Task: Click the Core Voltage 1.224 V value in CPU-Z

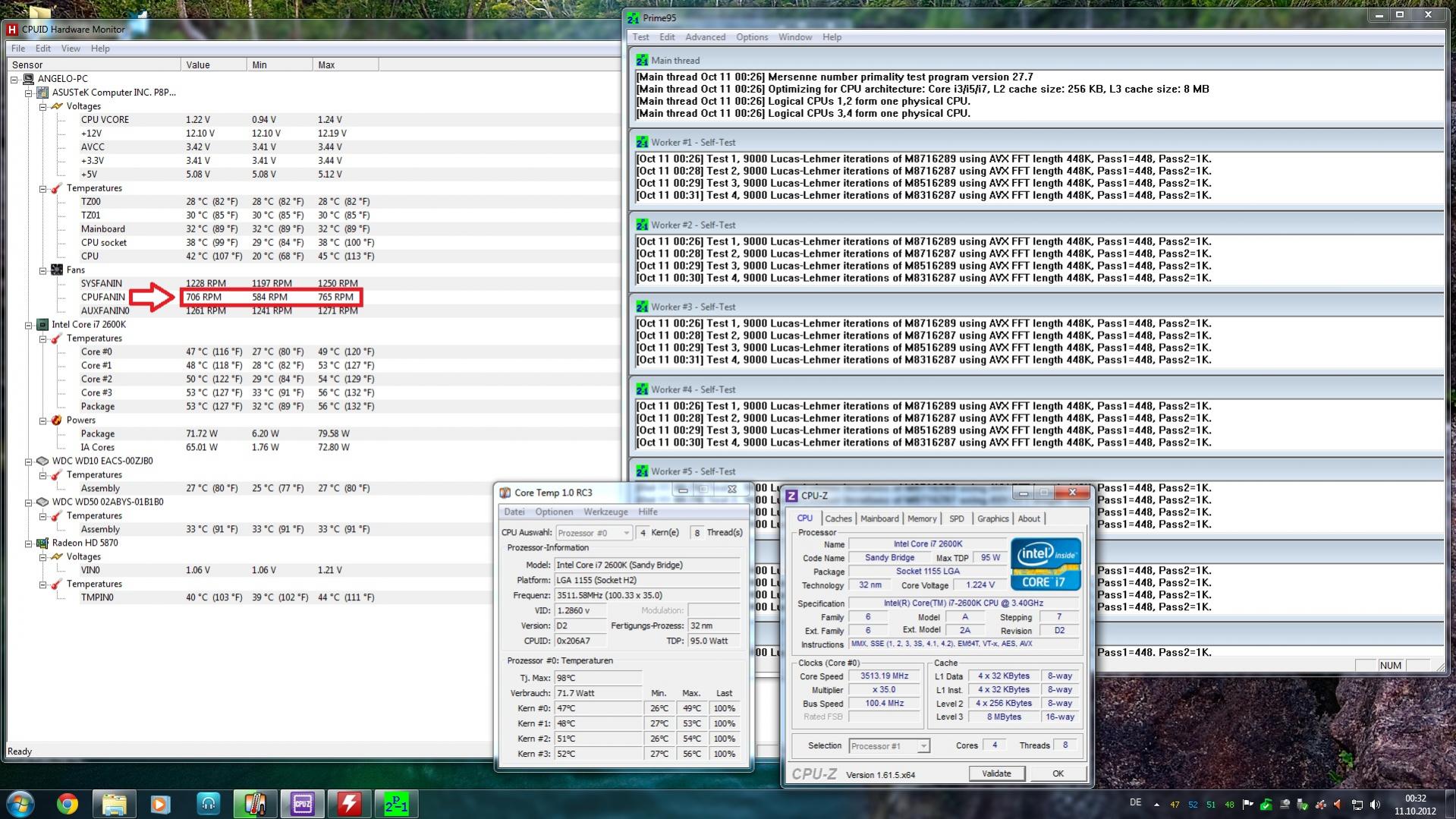Action: [x=980, y=585]
